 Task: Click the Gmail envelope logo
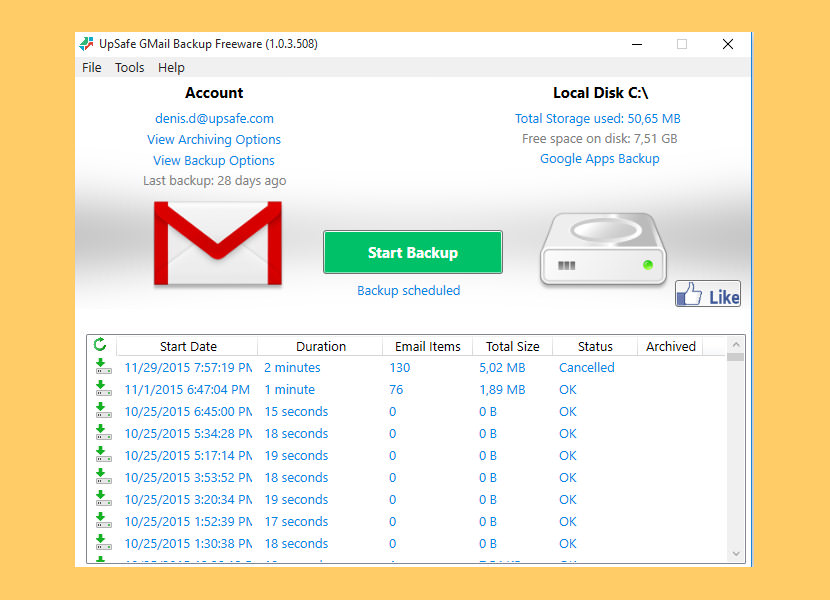click(x=217, y=243)
